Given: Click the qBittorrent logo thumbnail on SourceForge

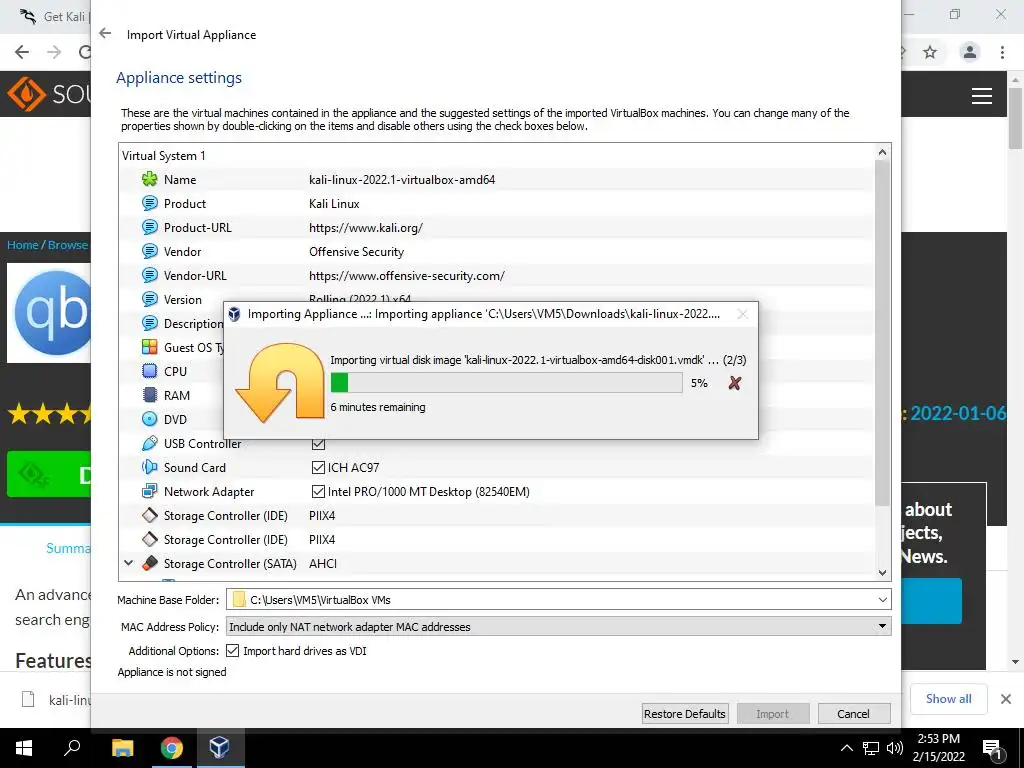Looking at the screenshot, I should coord(49,313).
